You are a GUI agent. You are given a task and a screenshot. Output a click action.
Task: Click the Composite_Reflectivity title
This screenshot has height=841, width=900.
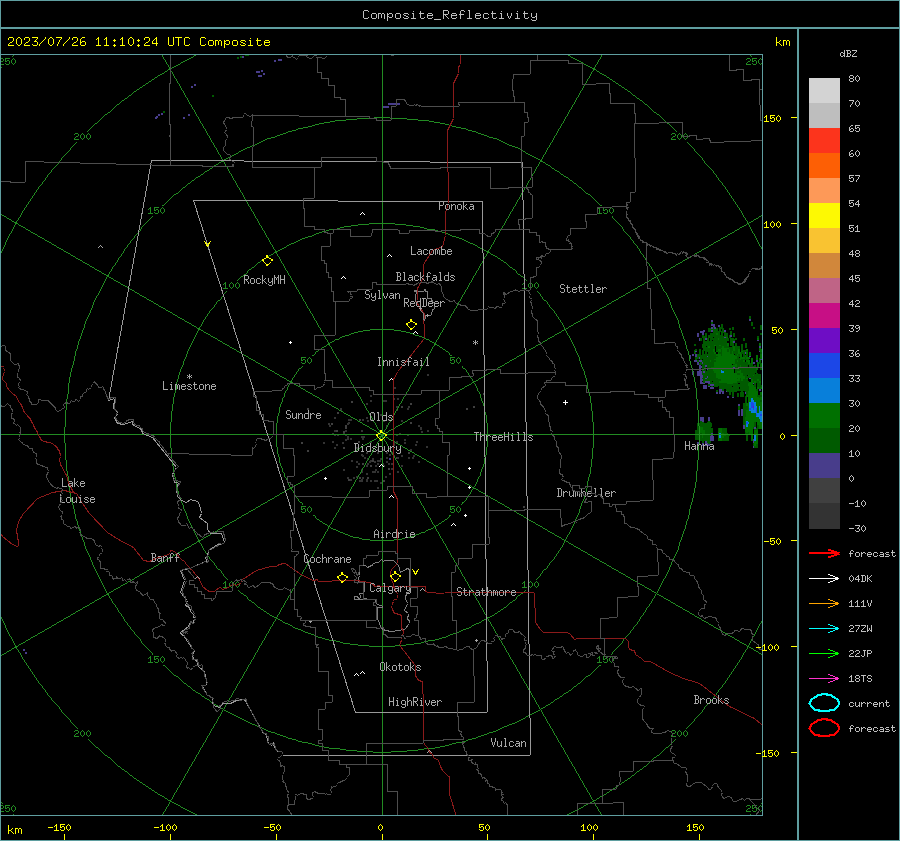pyautogui.click(x=450, y=15)
